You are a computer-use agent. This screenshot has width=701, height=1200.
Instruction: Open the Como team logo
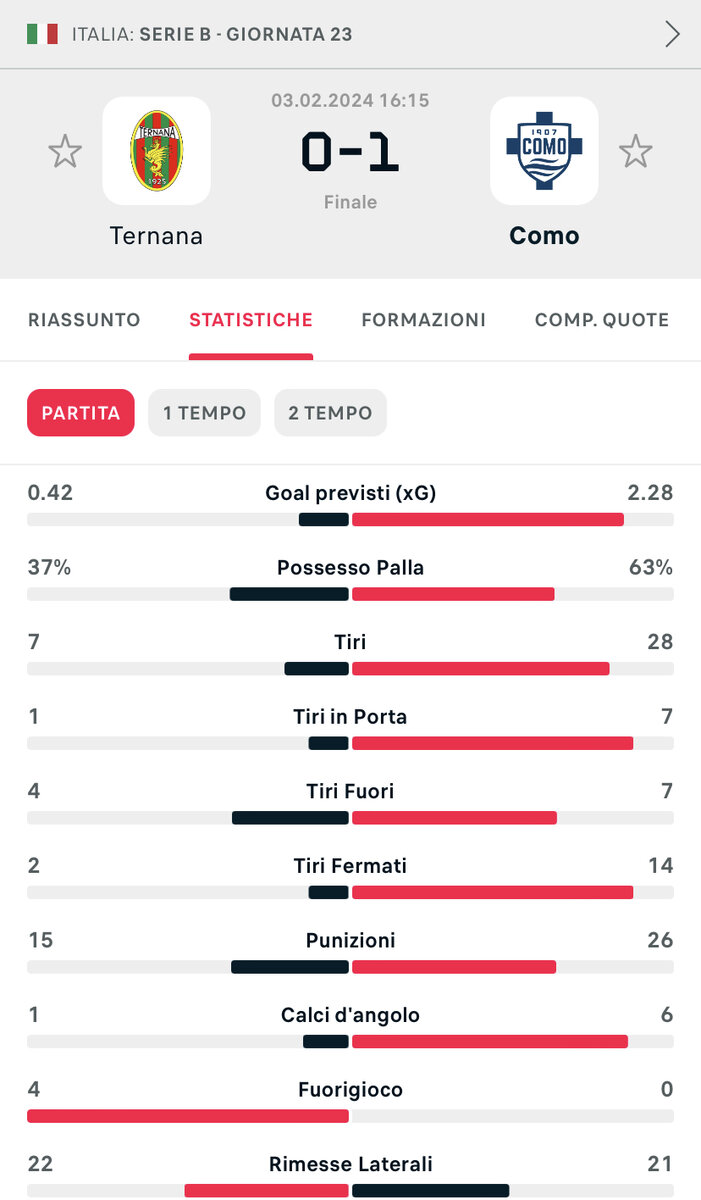544,151
